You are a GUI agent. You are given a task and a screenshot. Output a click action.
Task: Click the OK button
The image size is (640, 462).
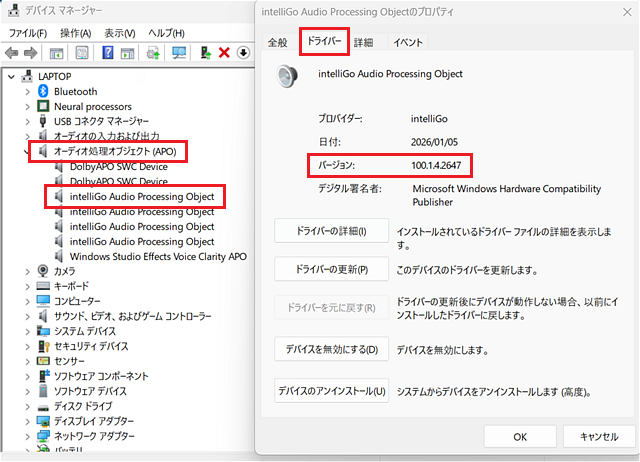coord(520,437)
